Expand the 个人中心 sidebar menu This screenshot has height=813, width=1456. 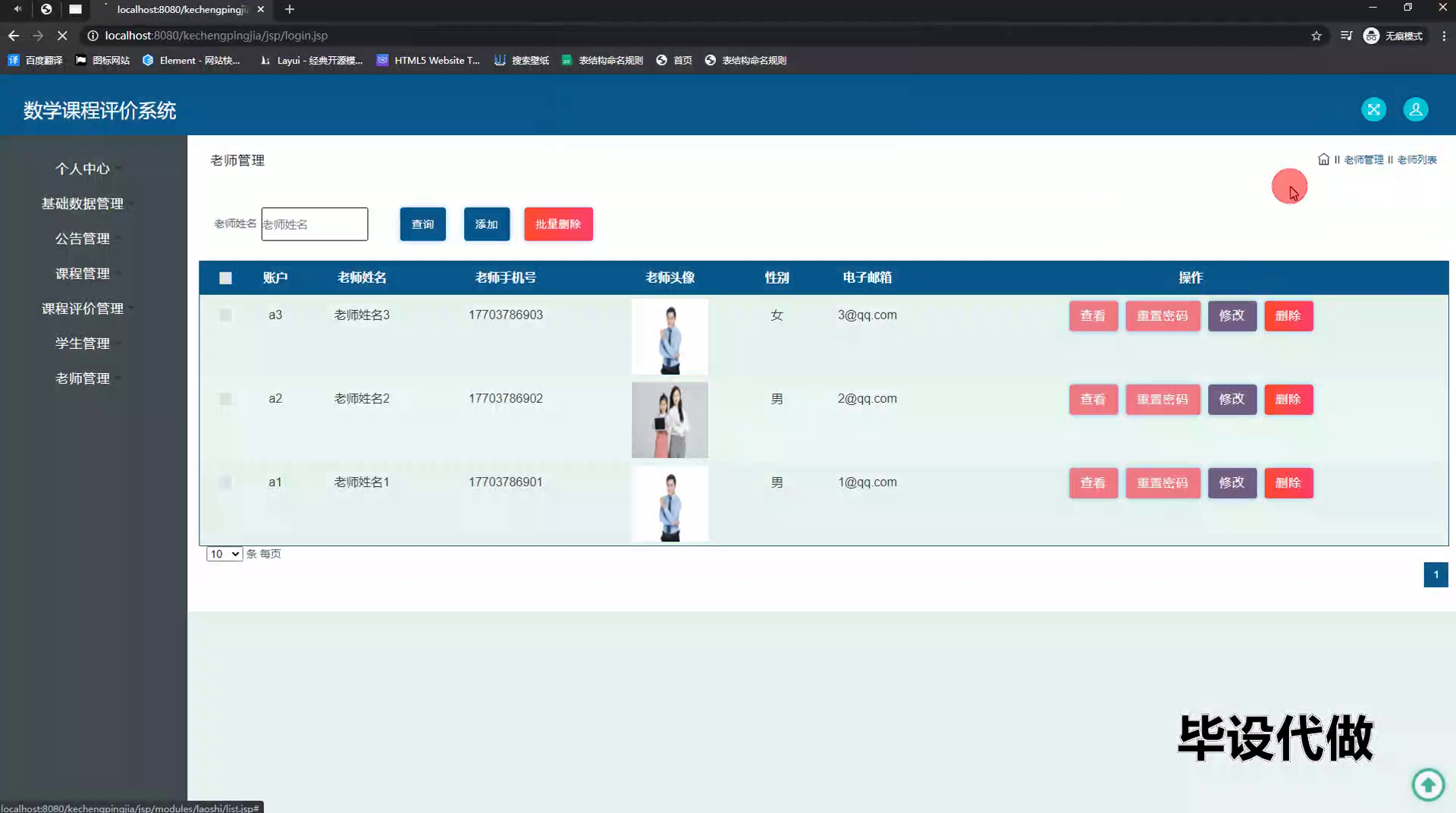coord(83,168)
